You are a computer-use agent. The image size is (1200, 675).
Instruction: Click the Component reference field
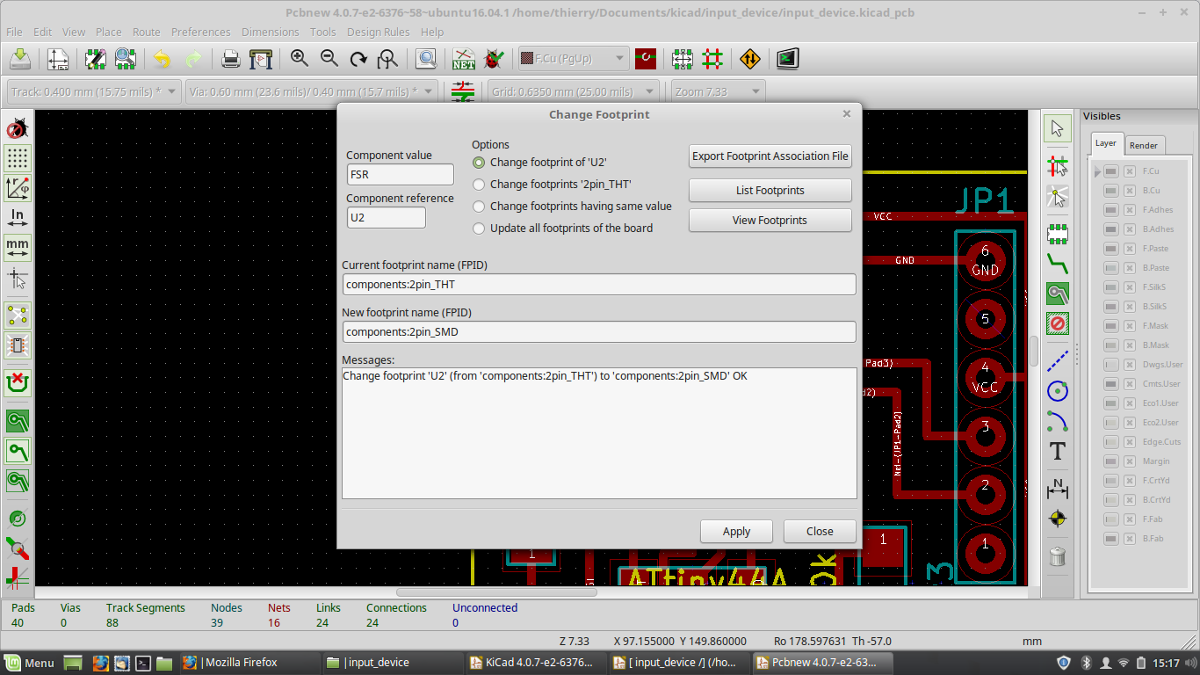click(x=386, y=217)
